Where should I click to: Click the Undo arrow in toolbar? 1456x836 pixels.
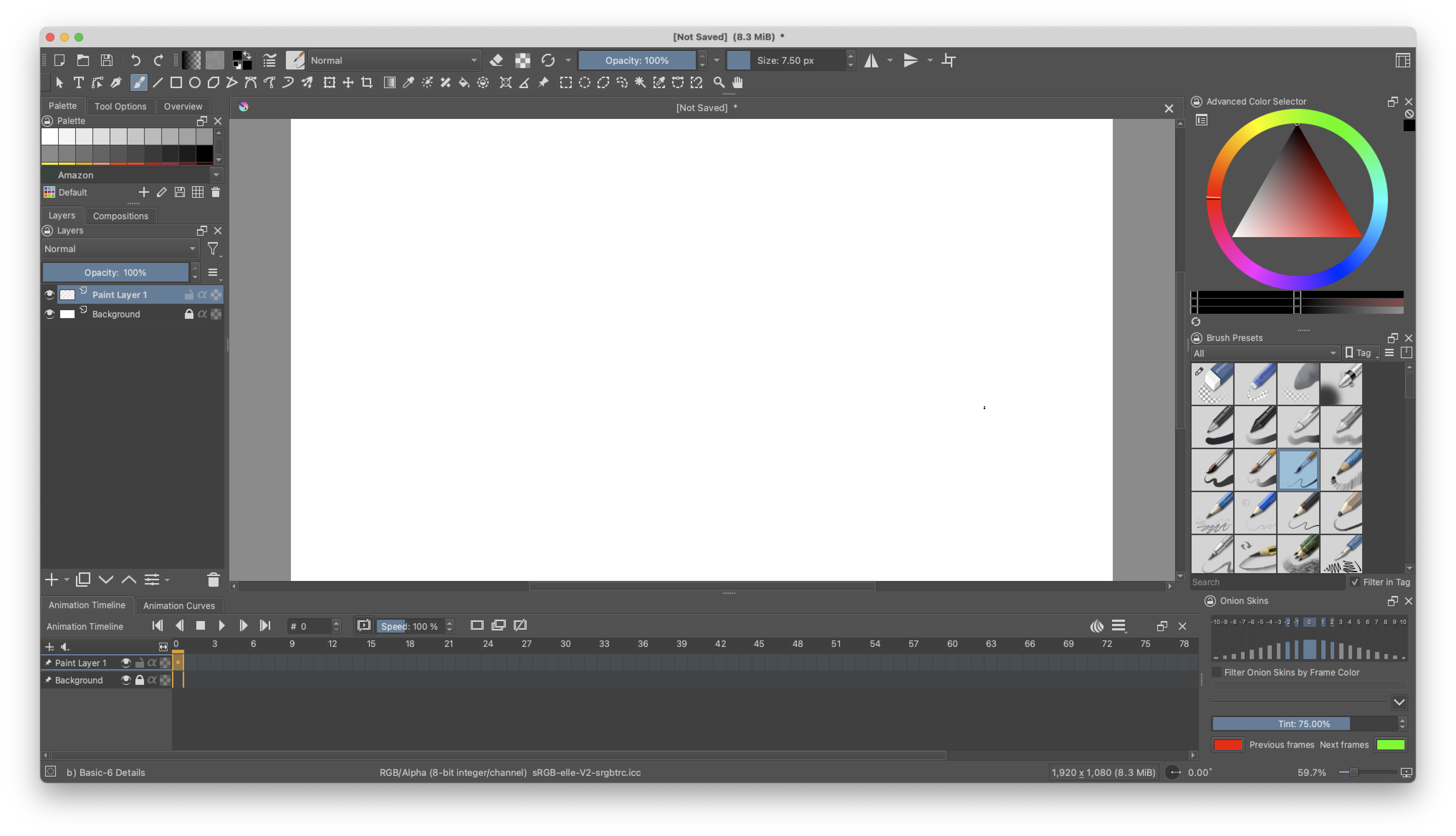click(x=135, y=60)
